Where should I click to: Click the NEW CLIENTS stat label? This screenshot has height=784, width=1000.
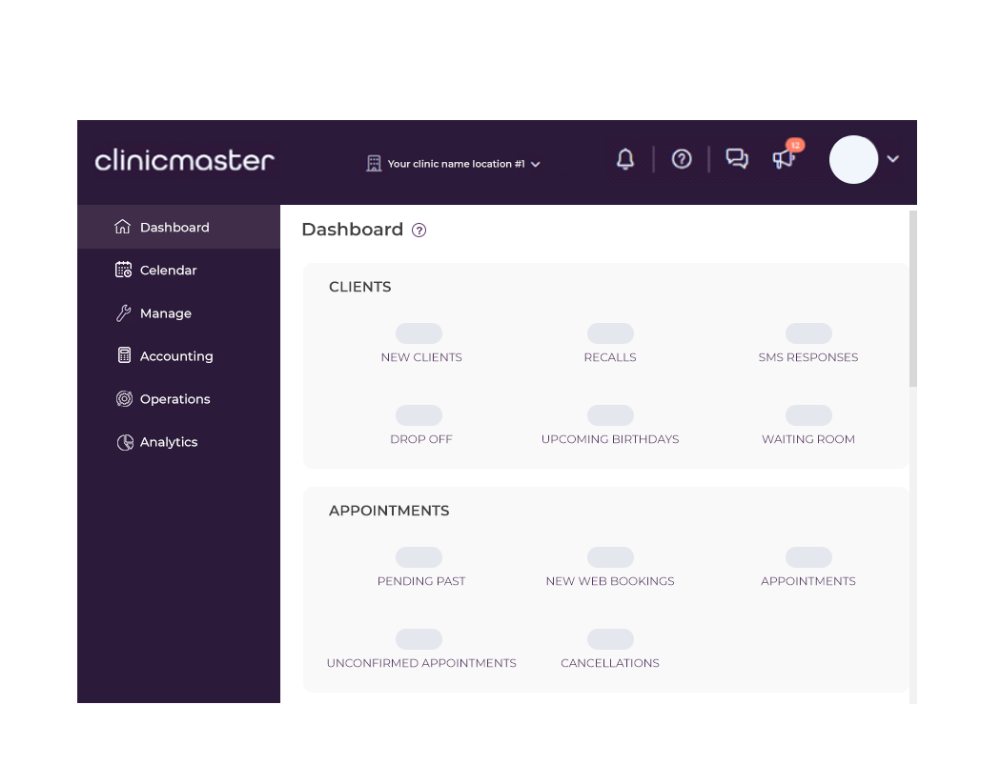(421, 357)
